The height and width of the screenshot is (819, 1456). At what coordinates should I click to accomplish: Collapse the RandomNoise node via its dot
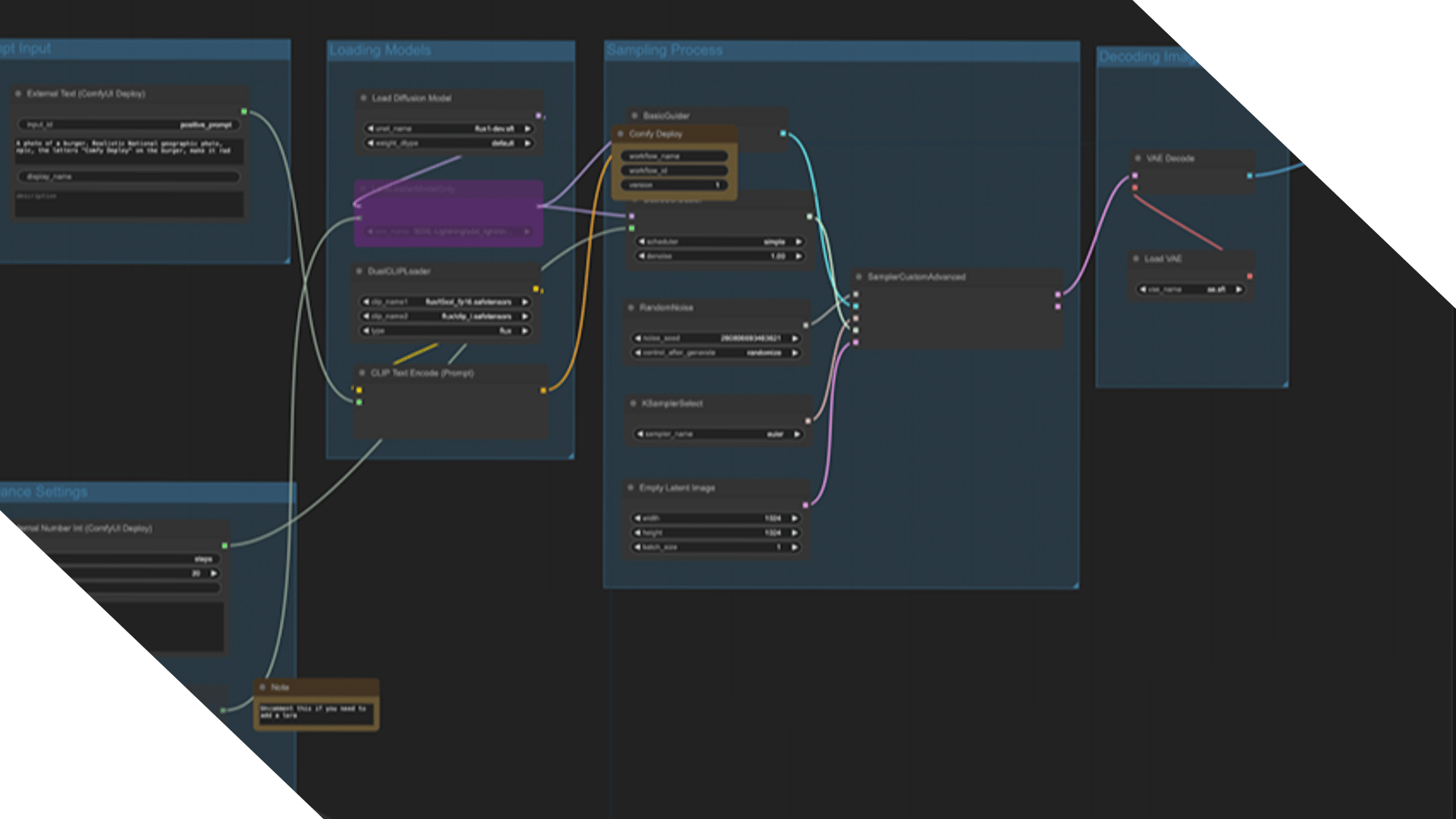(x=631, y=307)
